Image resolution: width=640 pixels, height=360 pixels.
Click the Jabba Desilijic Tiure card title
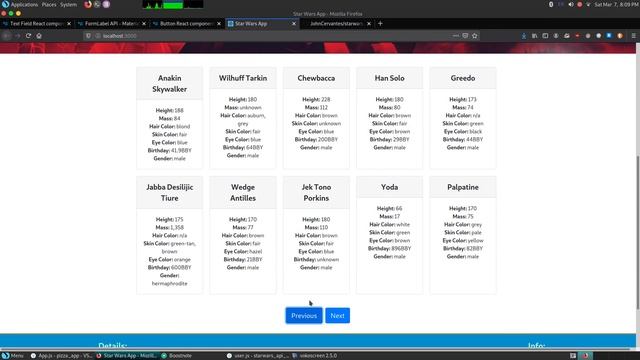point(169,192)
